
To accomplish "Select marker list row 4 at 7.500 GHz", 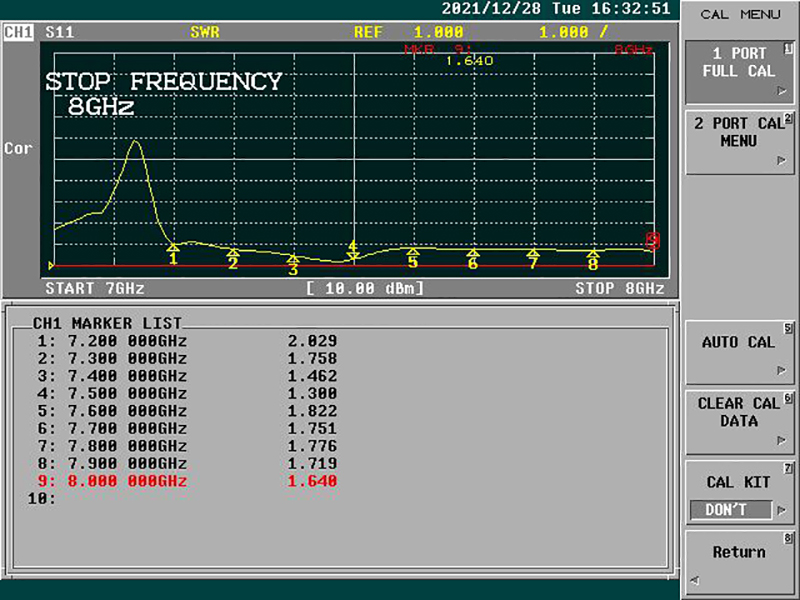I will click(187, 393).
